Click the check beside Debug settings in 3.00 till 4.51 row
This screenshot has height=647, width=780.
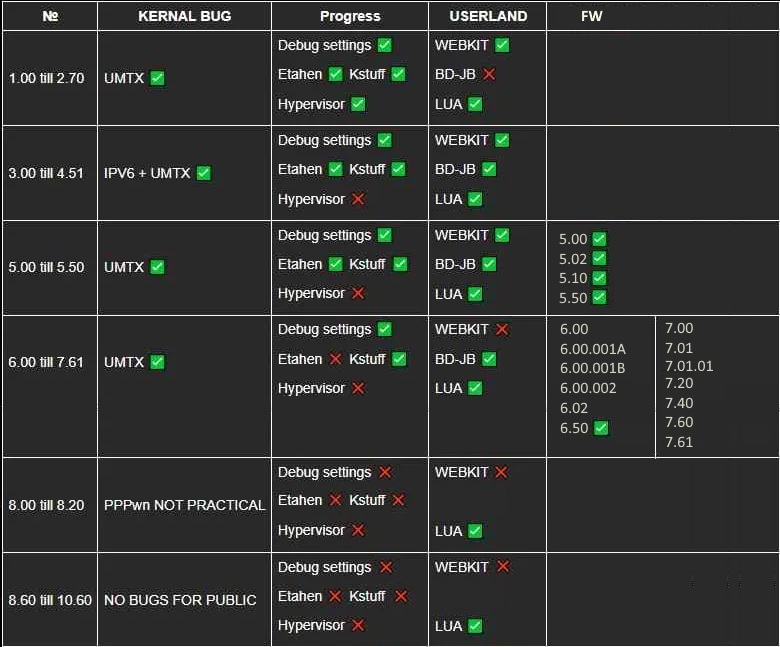click(x=385, y=140)
